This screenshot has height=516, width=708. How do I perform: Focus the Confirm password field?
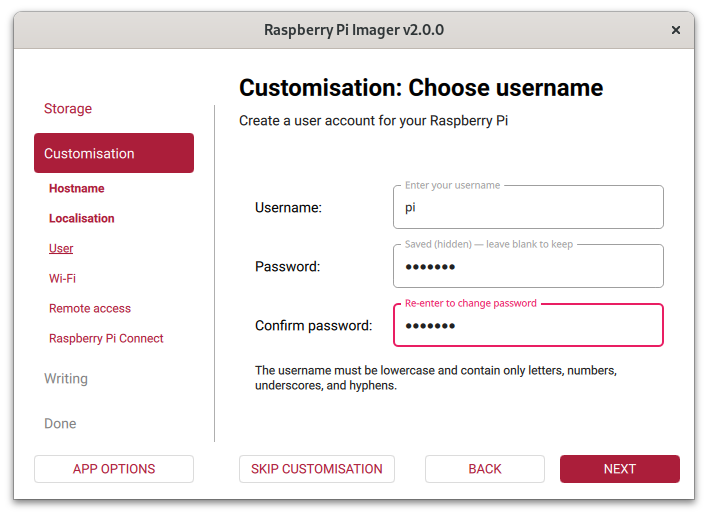pos(528,326)
